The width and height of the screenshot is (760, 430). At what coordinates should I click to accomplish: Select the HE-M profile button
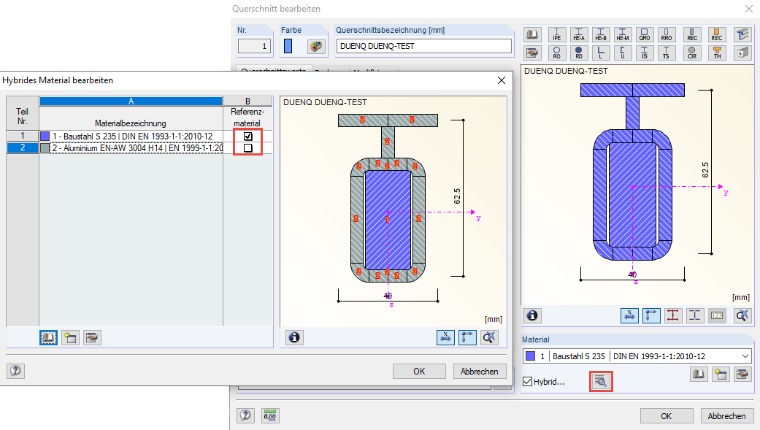click(x=623, y=34)
